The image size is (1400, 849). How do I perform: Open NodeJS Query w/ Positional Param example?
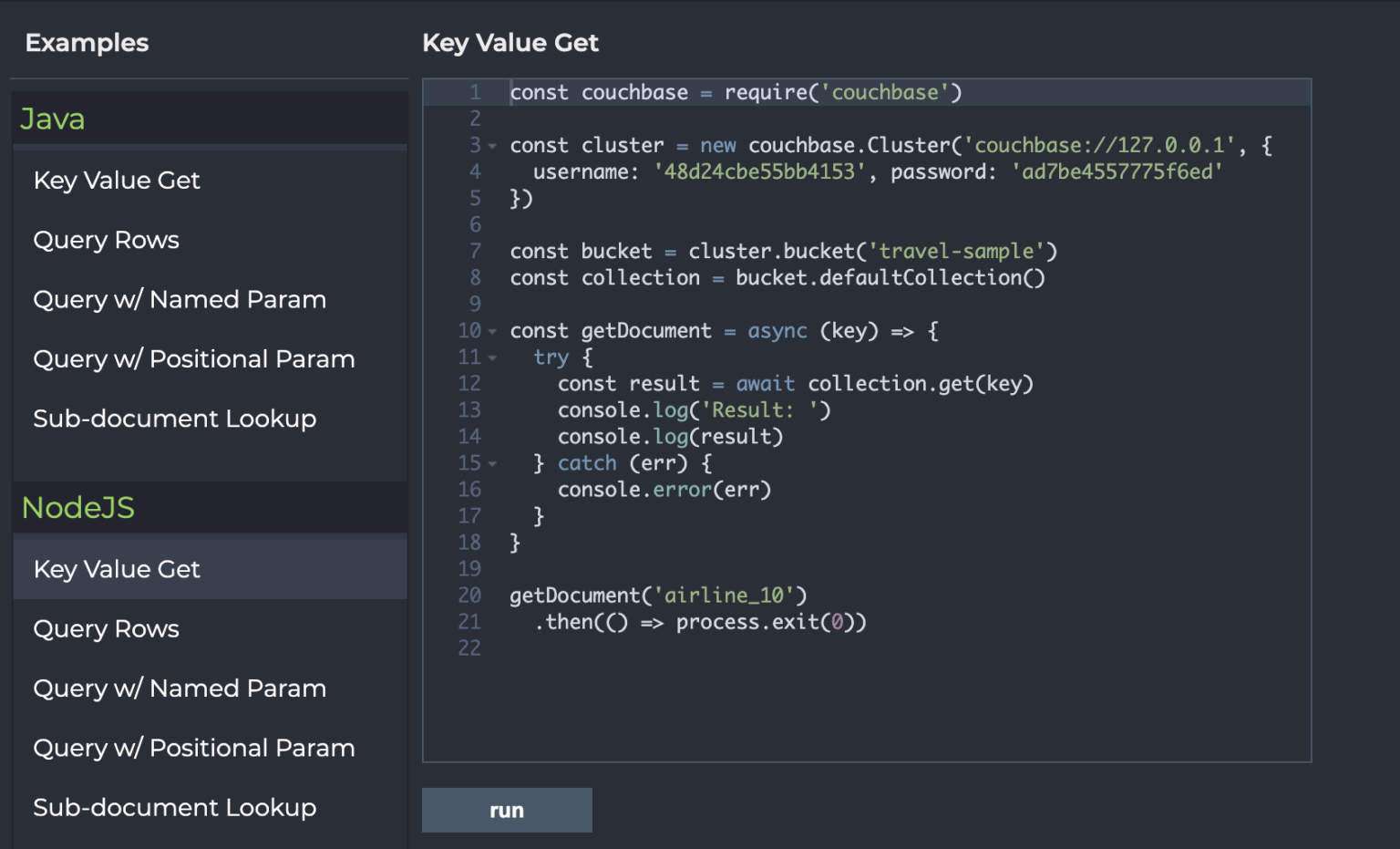(194, 747)
